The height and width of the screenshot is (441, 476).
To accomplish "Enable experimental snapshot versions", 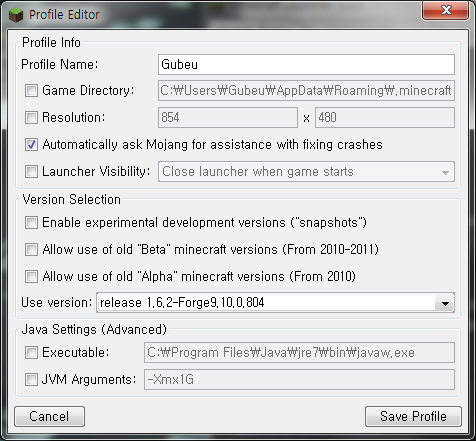I will [31, 222].
